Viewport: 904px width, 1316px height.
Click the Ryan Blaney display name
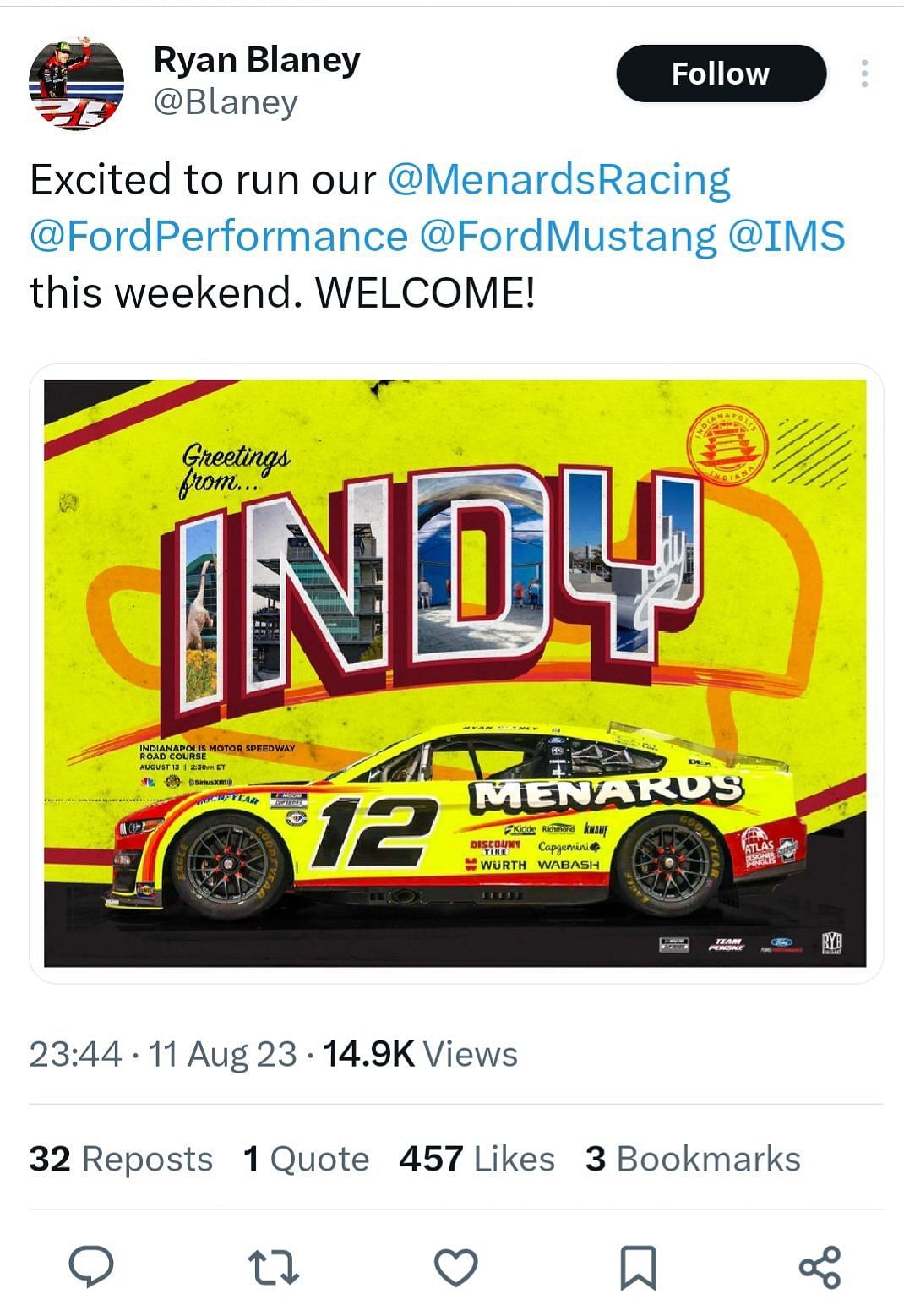(257, 60)
